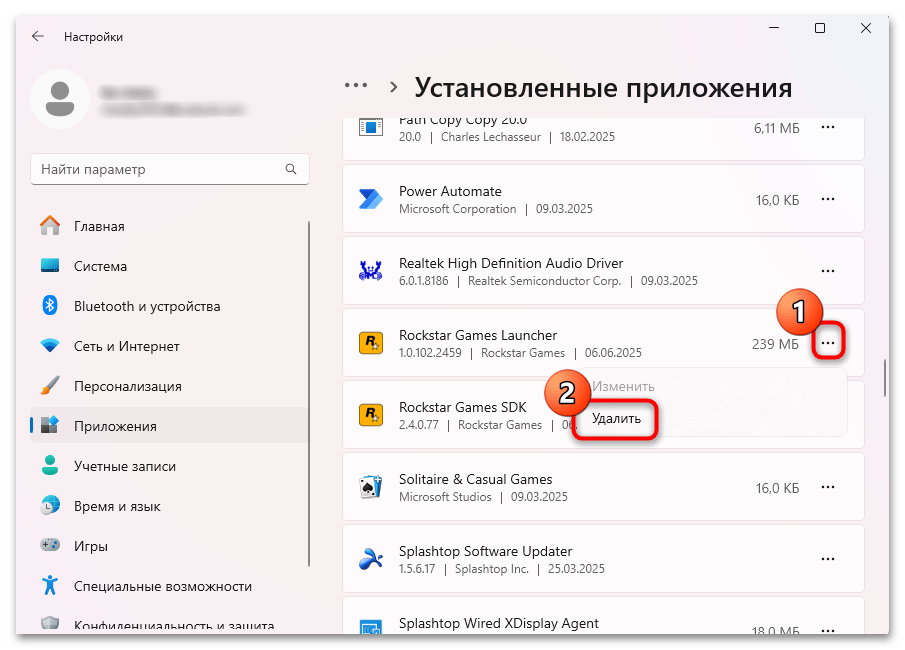Open options menu for Splashtop Software Updater

pos(828,559)
